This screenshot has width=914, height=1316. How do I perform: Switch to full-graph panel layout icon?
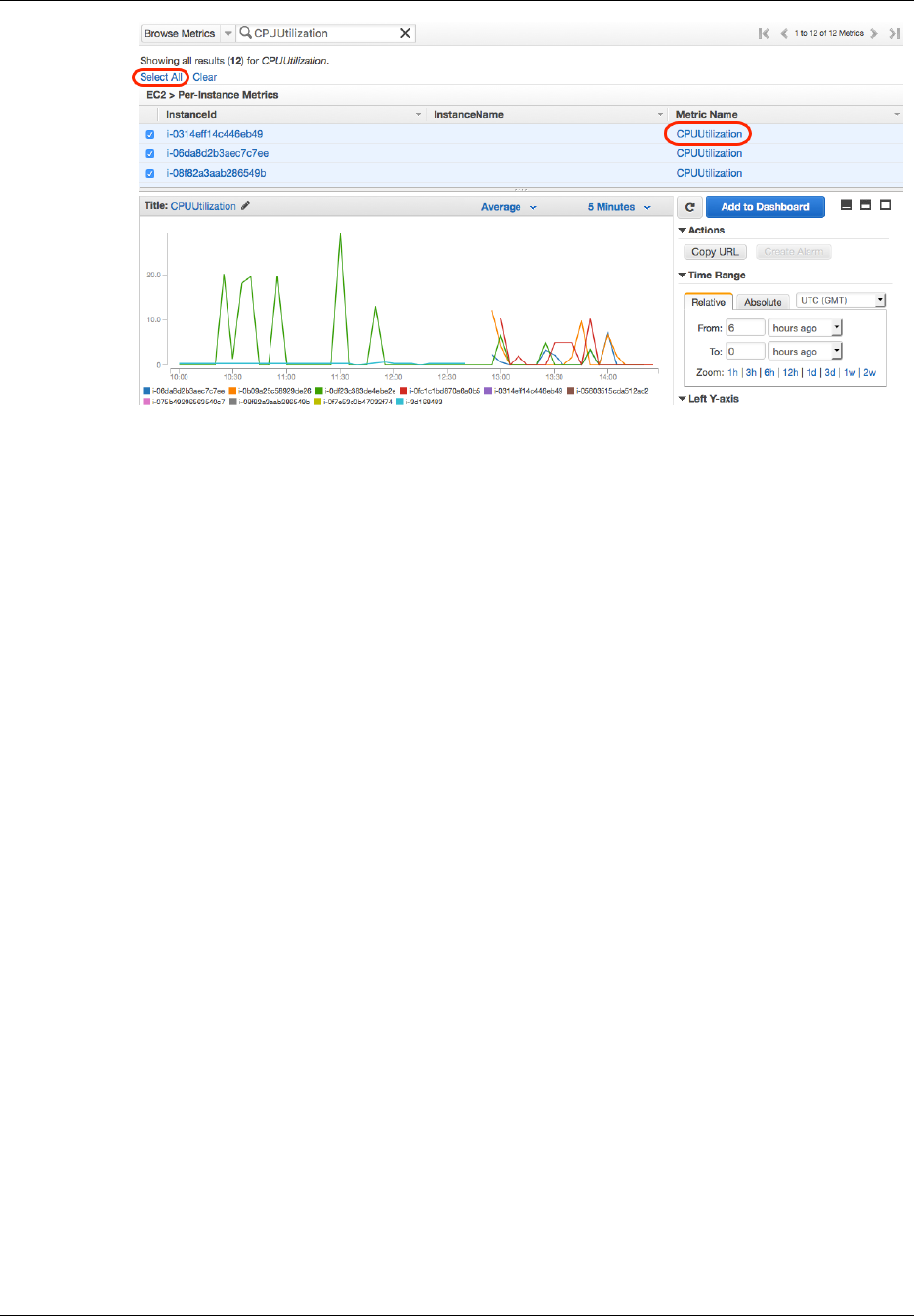pos(885,205)
